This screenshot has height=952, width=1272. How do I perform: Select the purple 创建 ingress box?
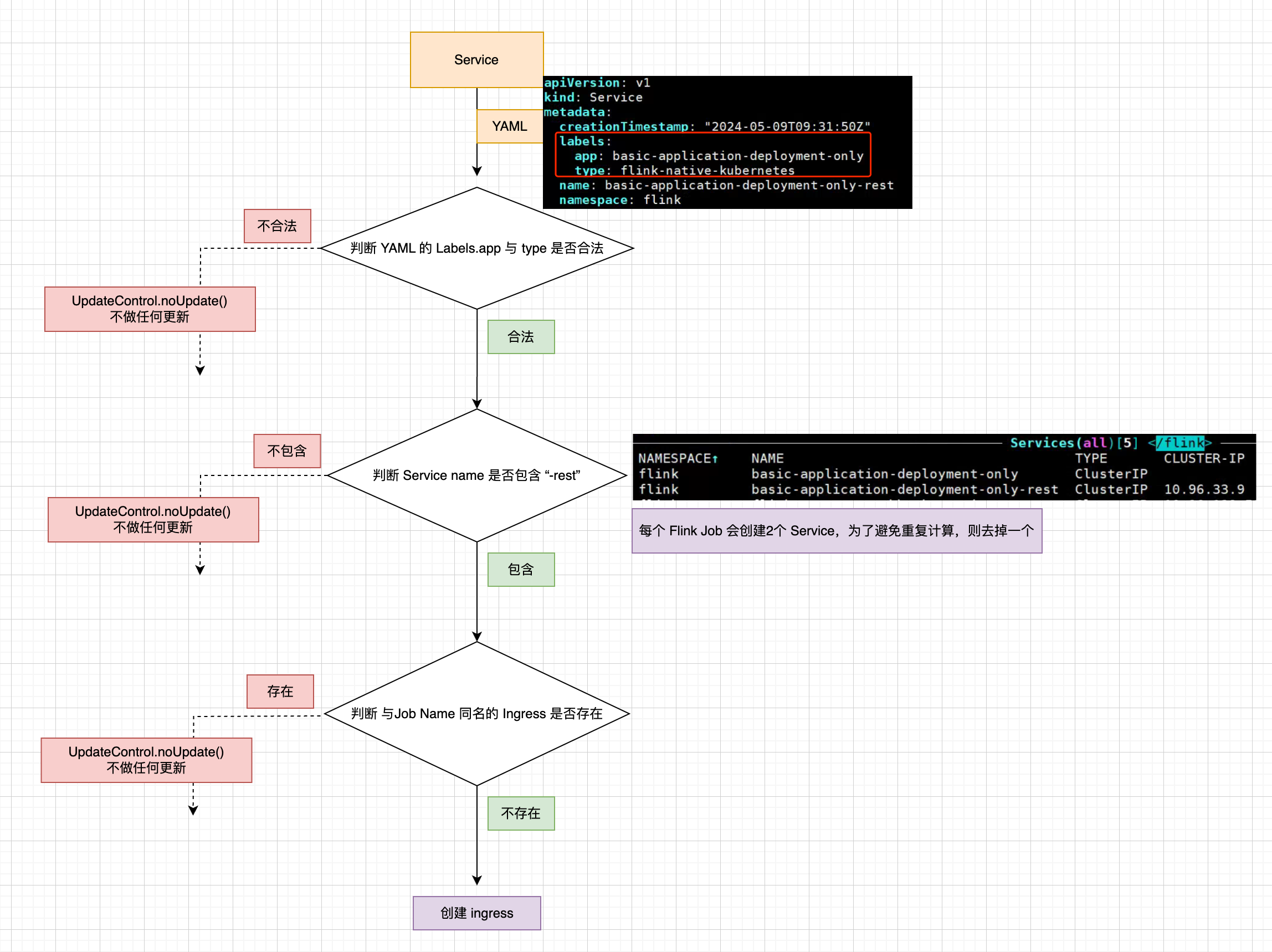point(476,913)
